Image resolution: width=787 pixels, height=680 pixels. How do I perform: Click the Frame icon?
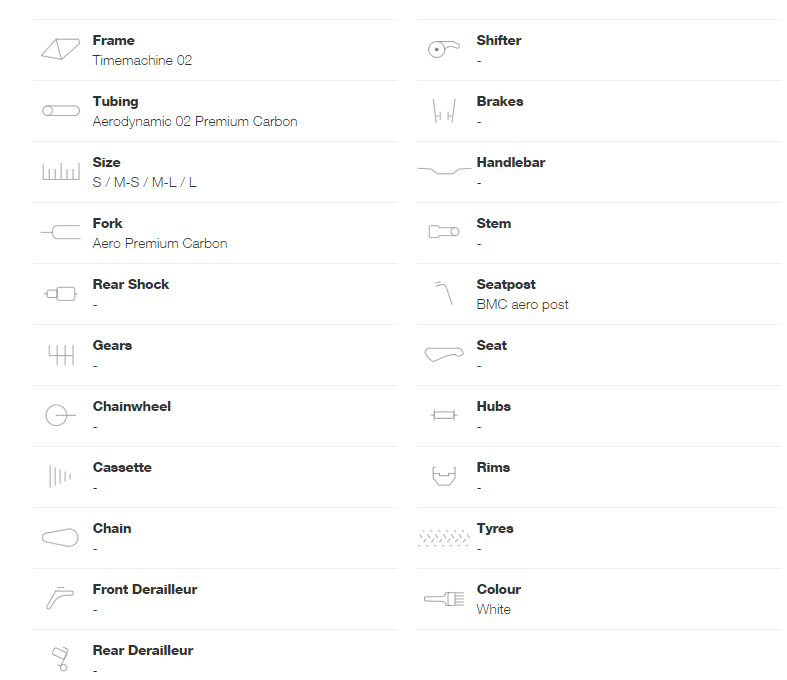point(60,49)
